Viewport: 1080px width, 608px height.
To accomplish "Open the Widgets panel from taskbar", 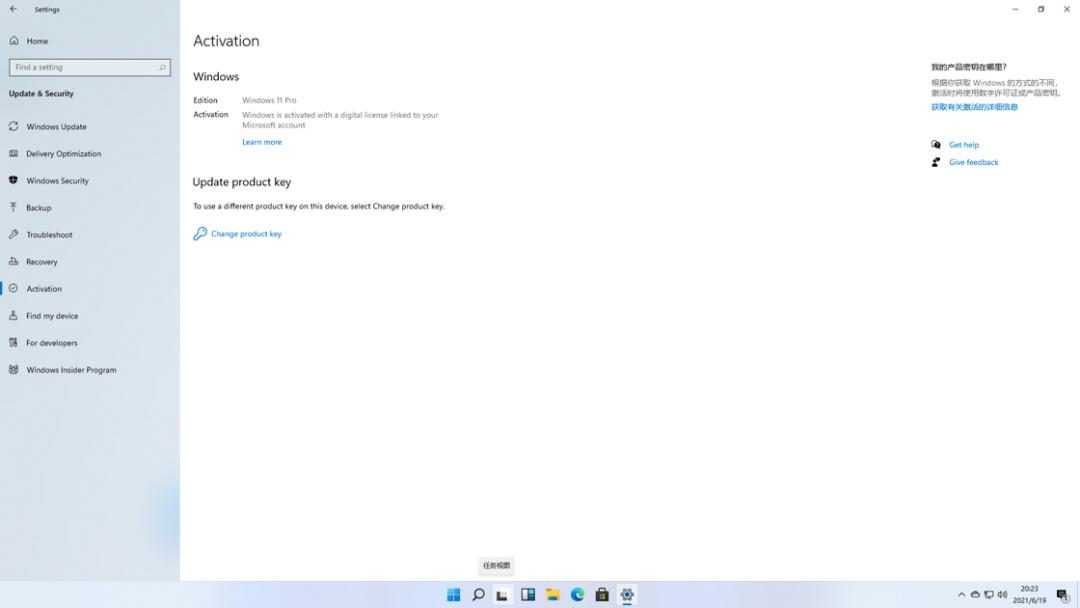I will click(x=528, y=595).
